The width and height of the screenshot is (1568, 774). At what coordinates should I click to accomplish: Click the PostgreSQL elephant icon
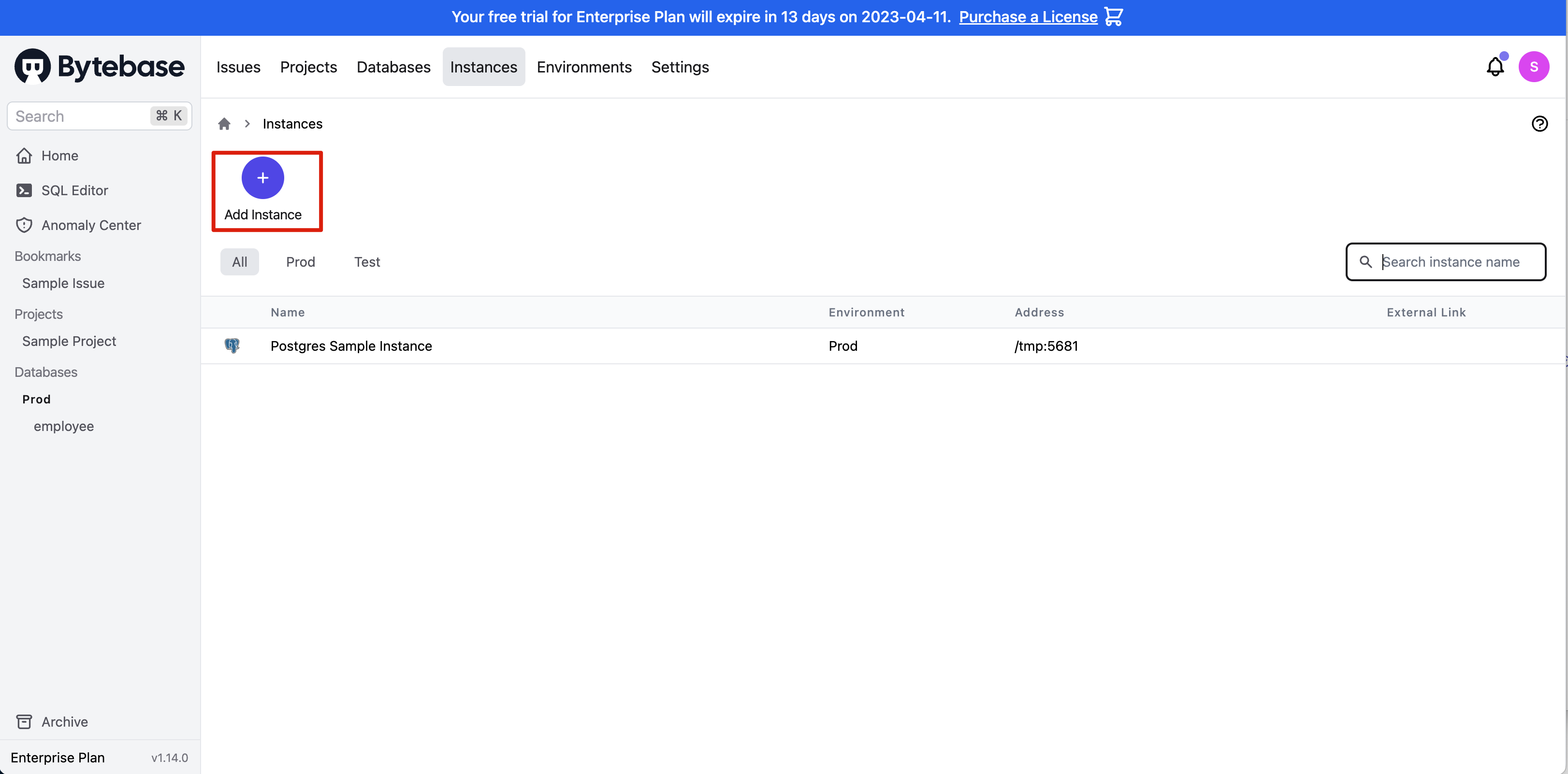(x=232, y=345)
